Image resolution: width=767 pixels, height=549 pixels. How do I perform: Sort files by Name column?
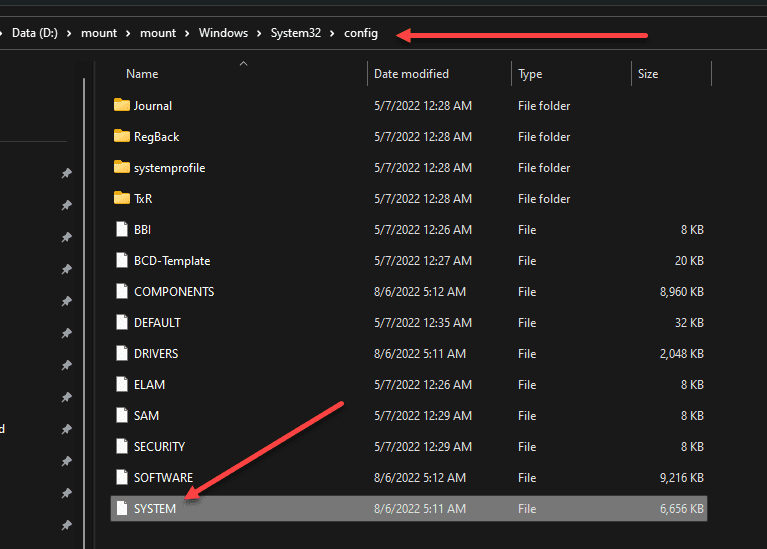[x=142, y=74]
